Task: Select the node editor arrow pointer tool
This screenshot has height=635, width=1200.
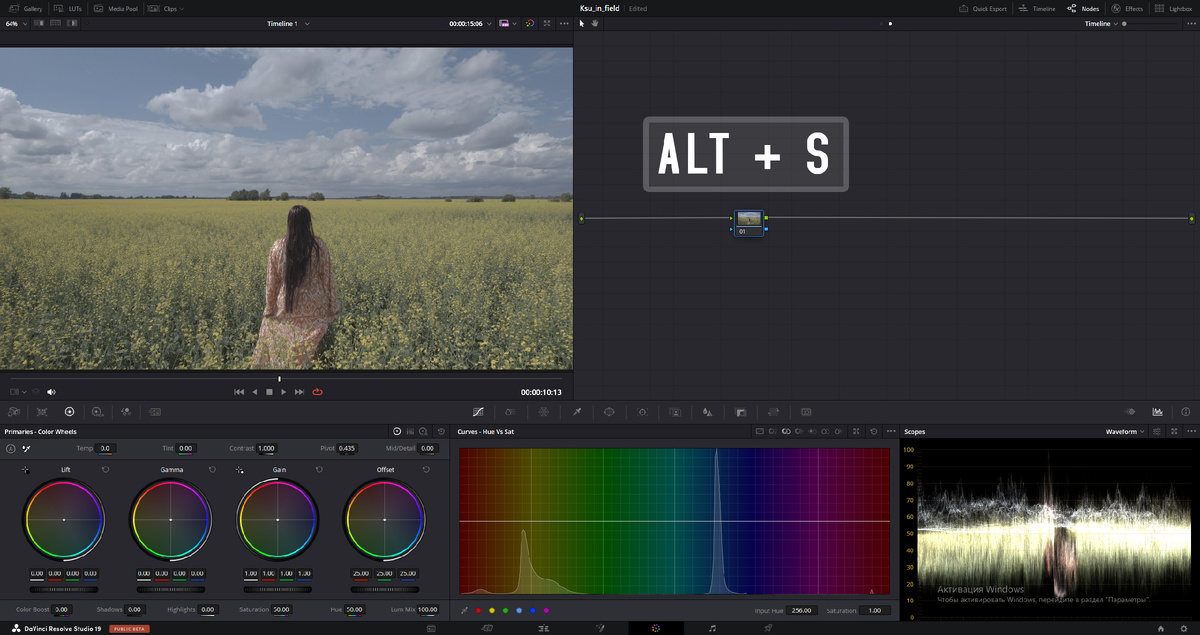Action: pyautogui.click(x=582, y=23)
